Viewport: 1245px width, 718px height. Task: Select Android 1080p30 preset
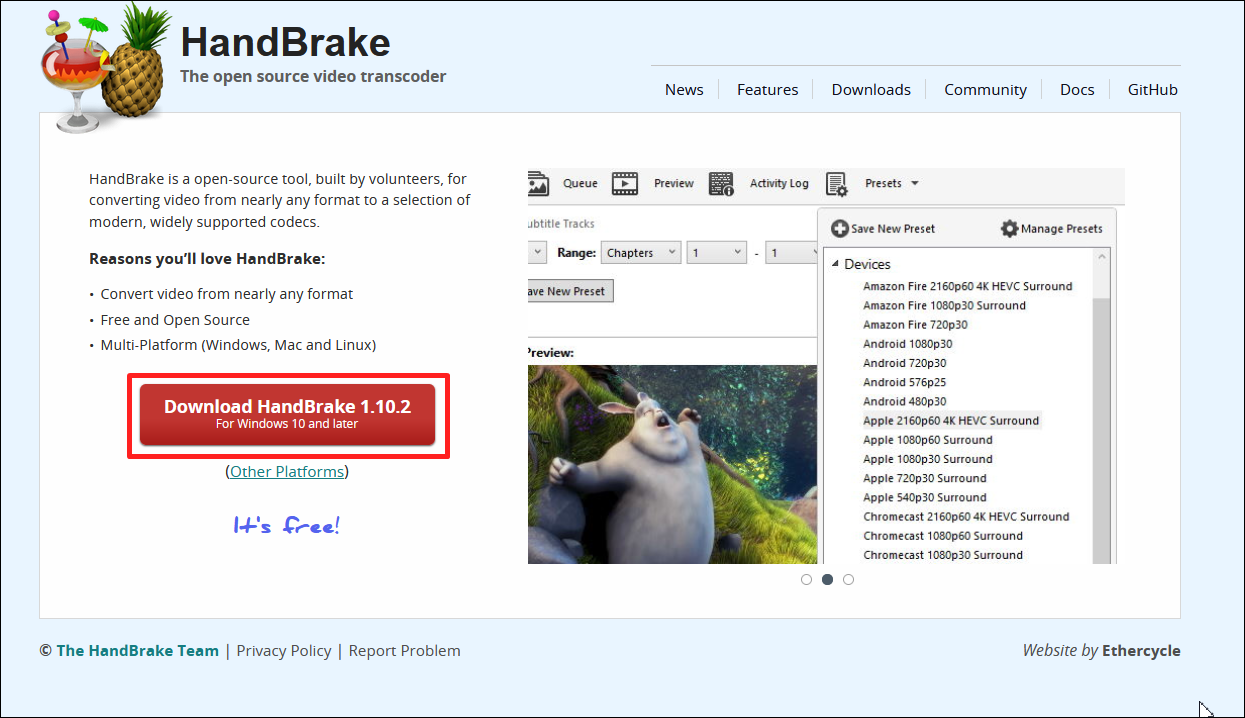(x=907, y=344)
